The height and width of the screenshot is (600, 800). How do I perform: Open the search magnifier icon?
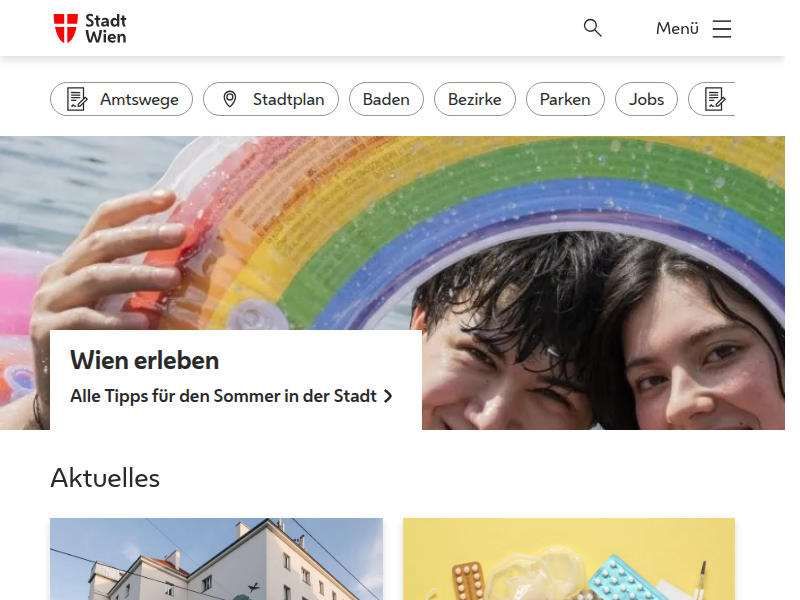click(592, 28)
